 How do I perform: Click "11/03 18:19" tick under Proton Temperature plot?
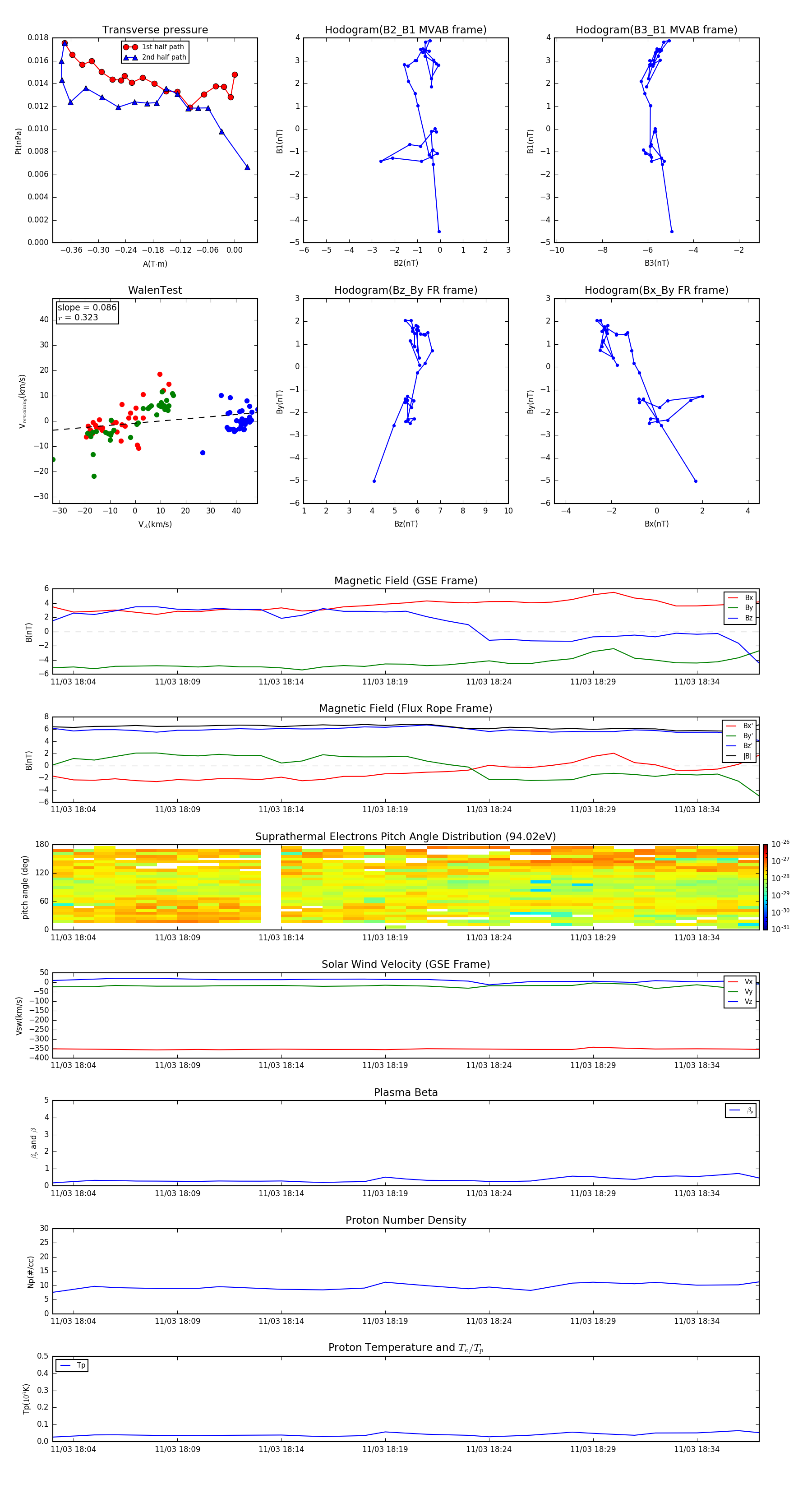[x=385, y=1449]
